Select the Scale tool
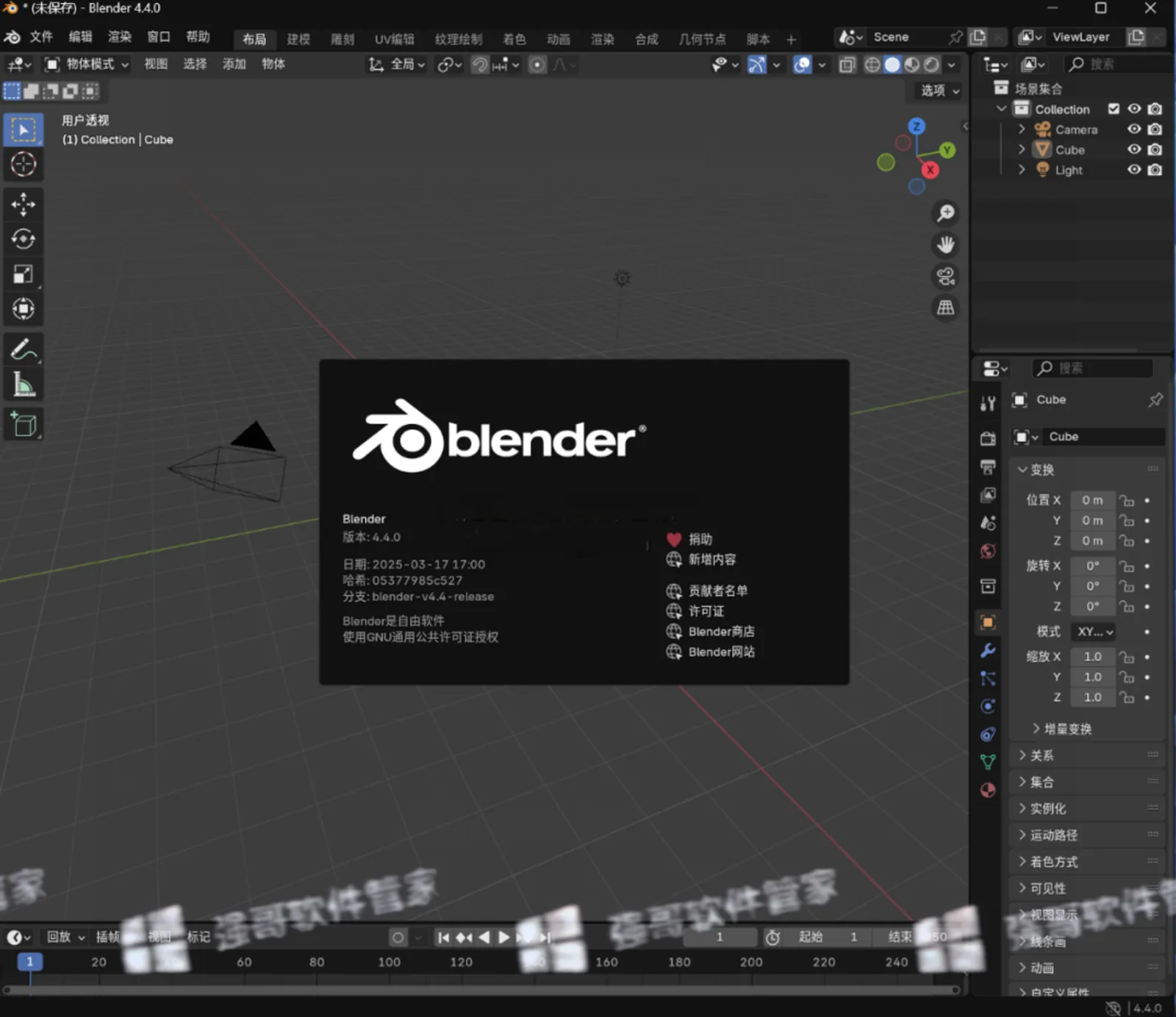The width and height of the screenshot is (1176, 1017). tap(24, 274)
